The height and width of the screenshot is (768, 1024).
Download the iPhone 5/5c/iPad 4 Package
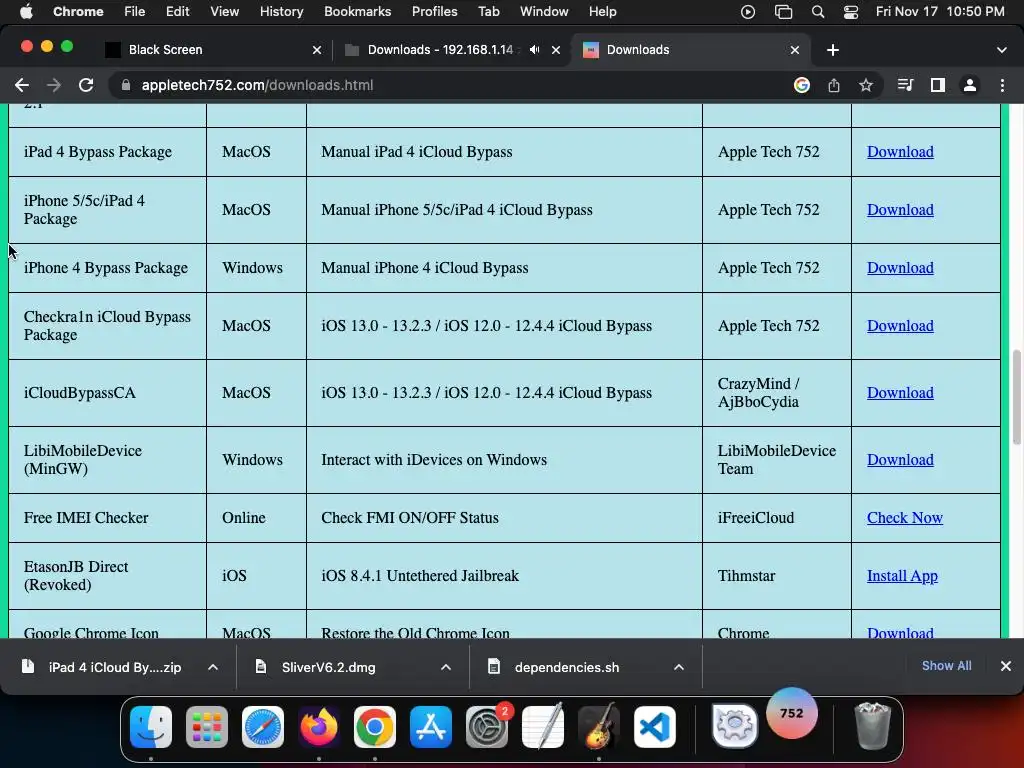(x=900, y=210)
